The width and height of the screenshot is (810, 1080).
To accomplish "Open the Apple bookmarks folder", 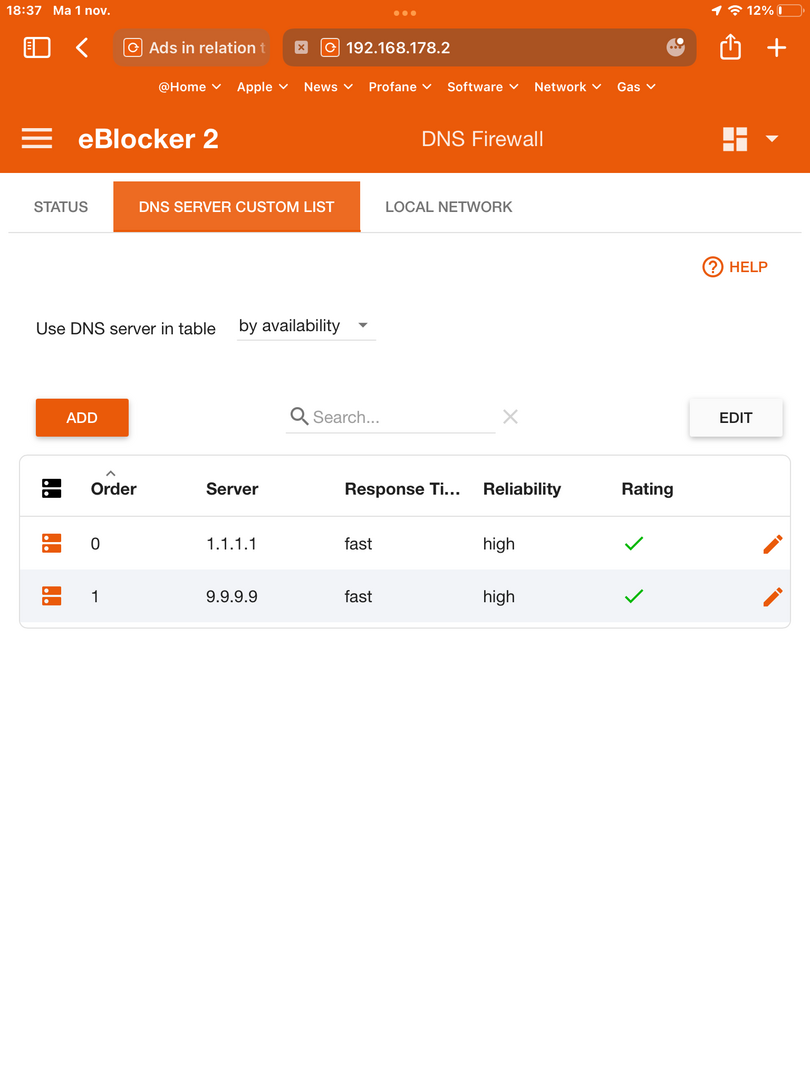I will coord(262,87).
